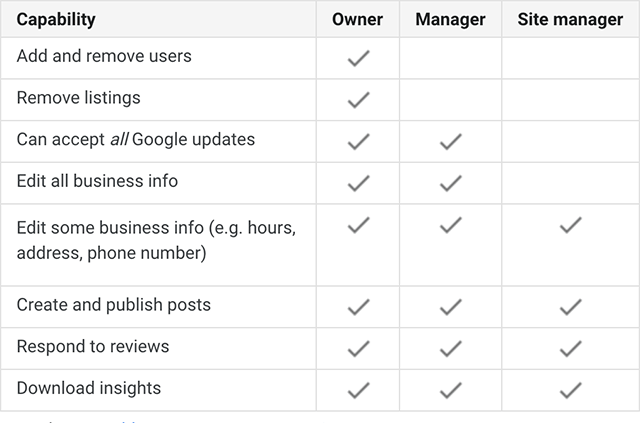Click the "Add and remove users" row label

coord(104,56)
